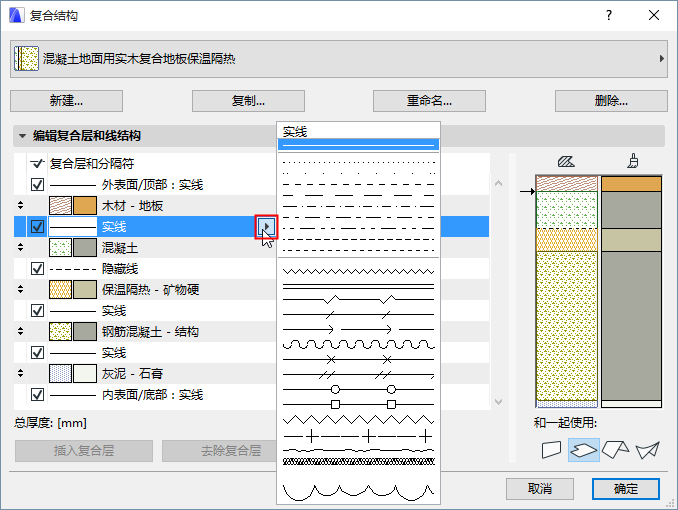Image resolution: width=678 pixels, height=510 pixels.
Task: Choose the line with plus crosses type
Action: (x=358, y=436)
